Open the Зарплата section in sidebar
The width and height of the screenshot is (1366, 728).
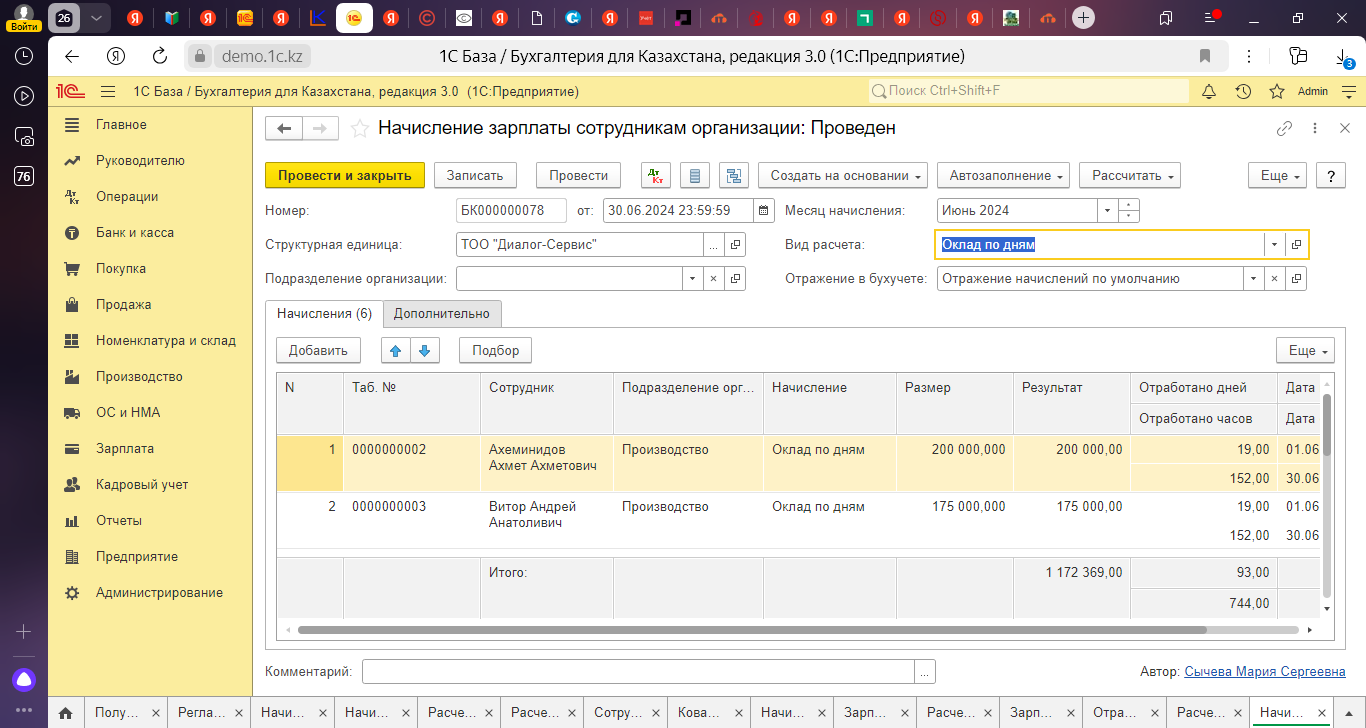point(125,449)
